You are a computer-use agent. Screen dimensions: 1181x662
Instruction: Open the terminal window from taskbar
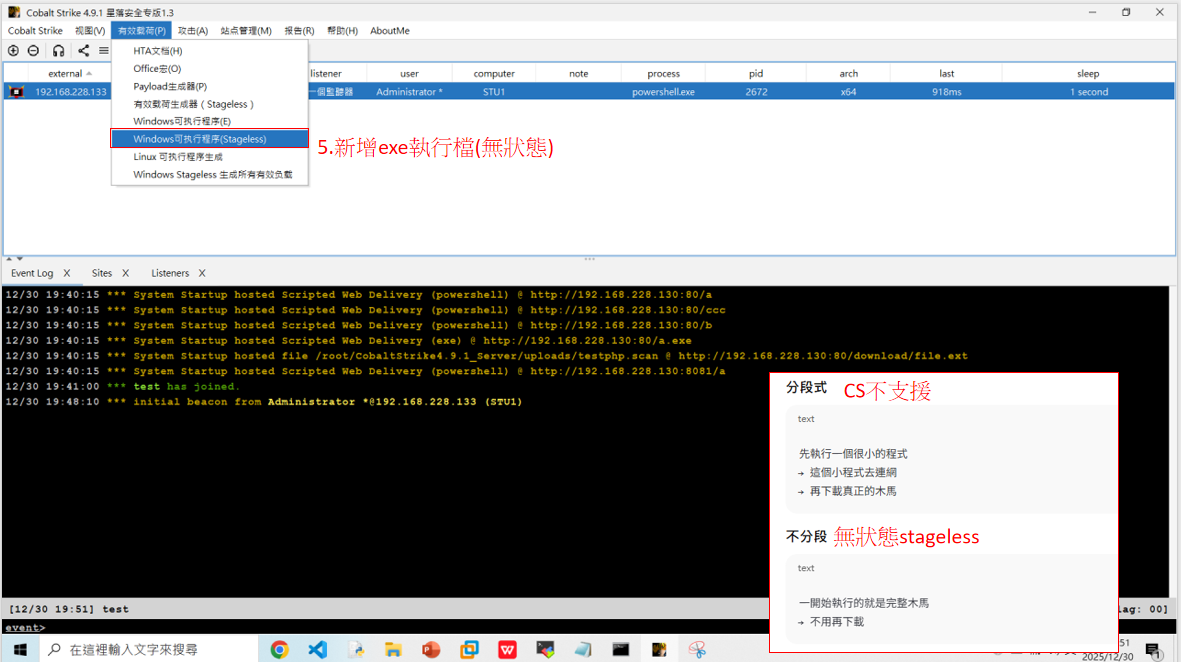(621, 649)
